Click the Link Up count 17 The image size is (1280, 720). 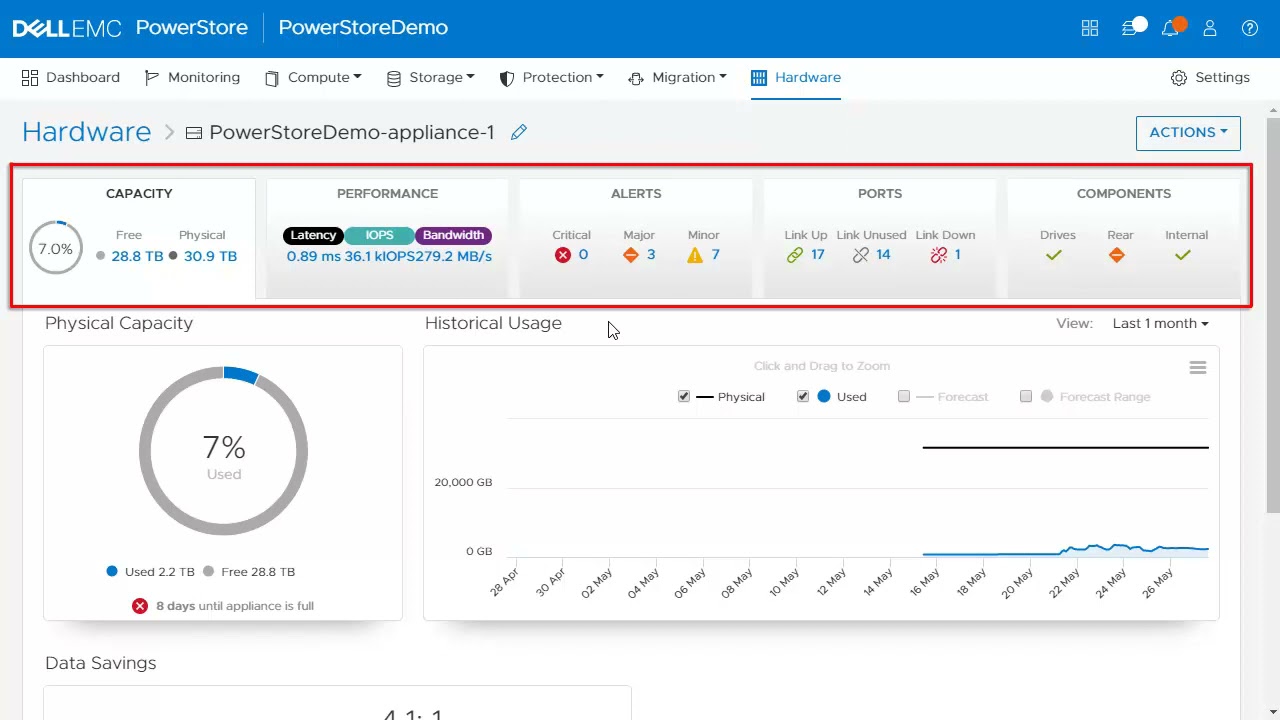(818, 255)
